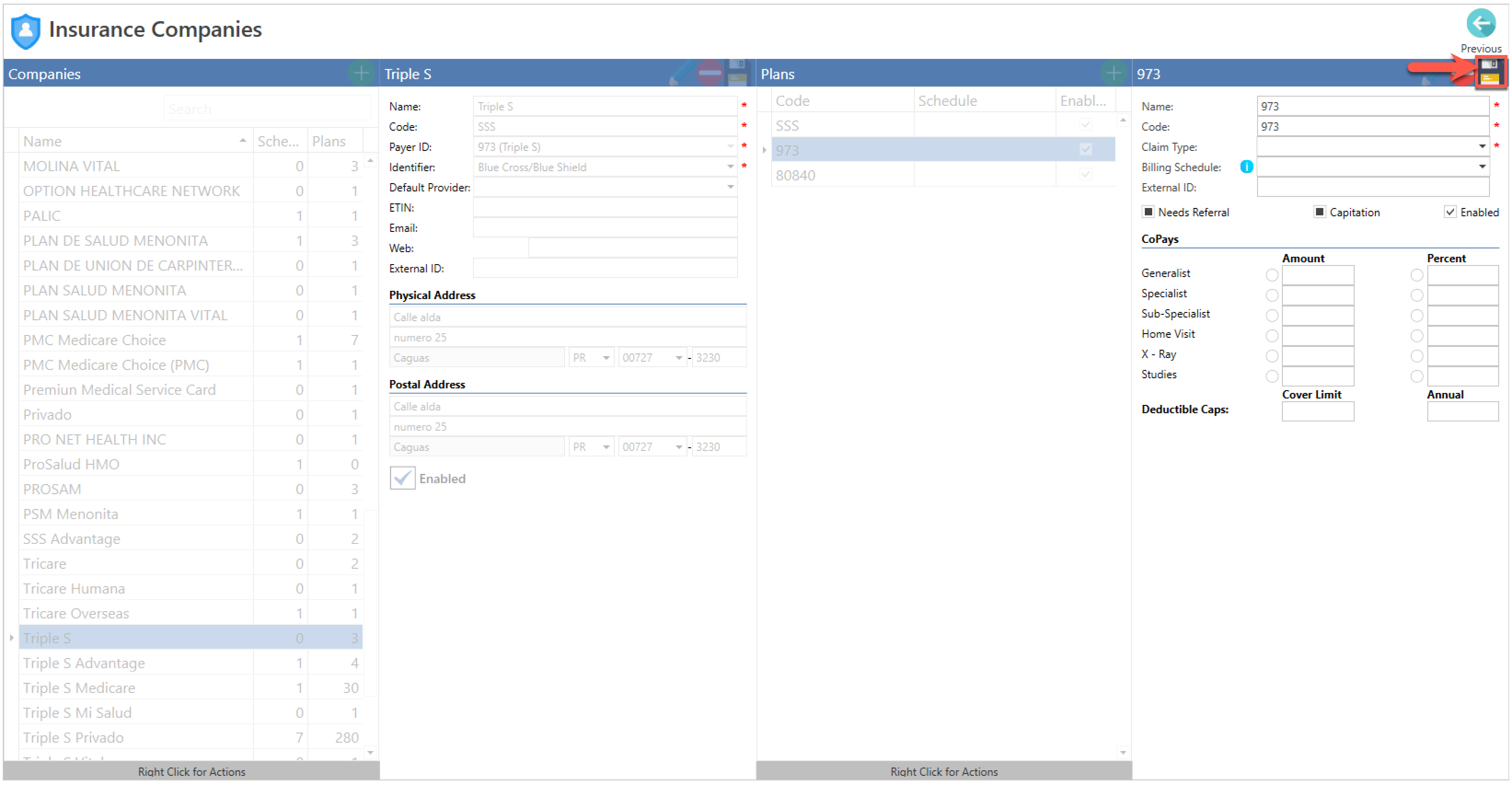1512x785 pixels.
Task: Add a new plan with plus icon
Action: click(1113, 73)
